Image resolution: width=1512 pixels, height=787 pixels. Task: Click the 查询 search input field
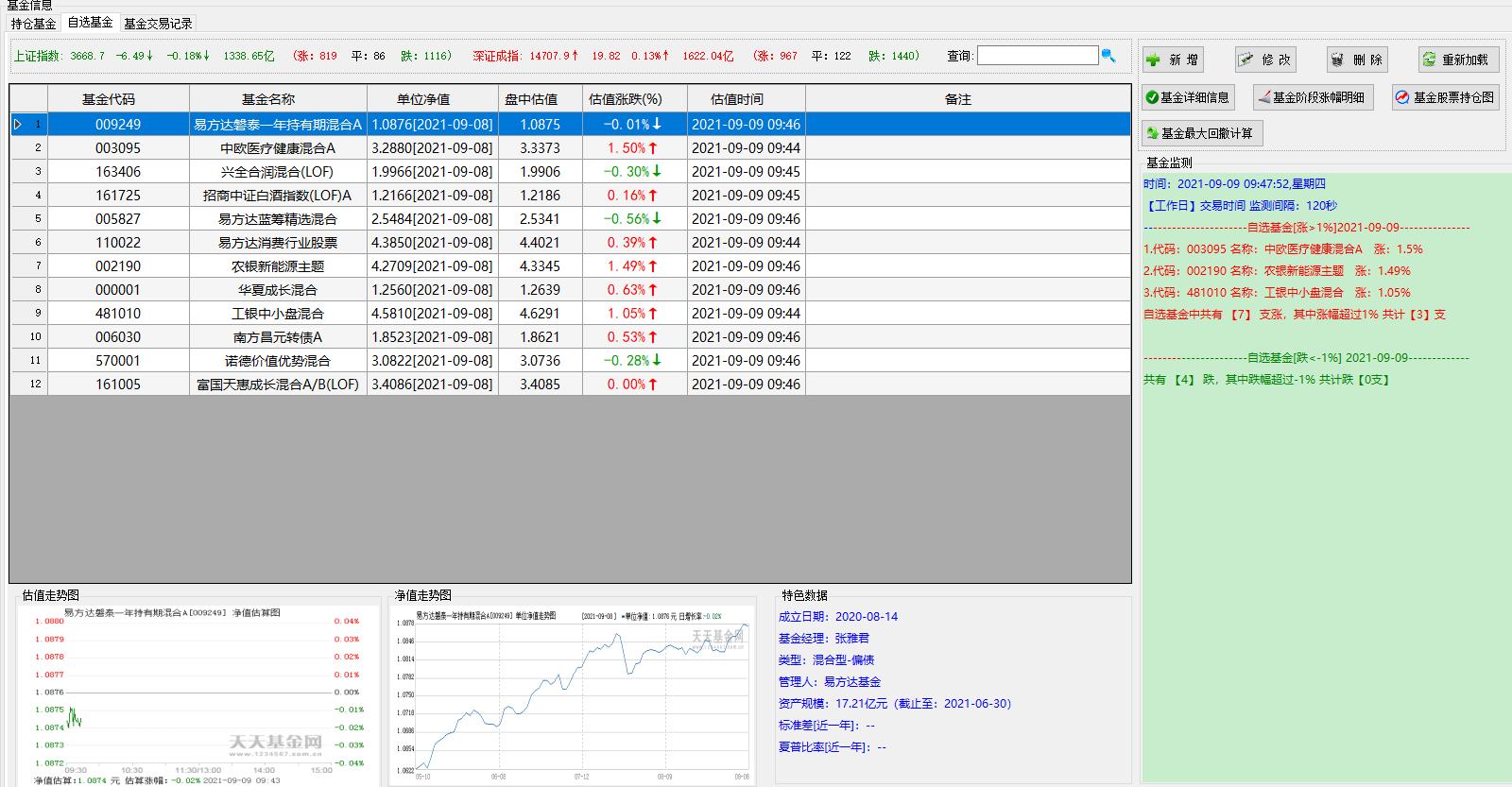tap(1038, 56)
